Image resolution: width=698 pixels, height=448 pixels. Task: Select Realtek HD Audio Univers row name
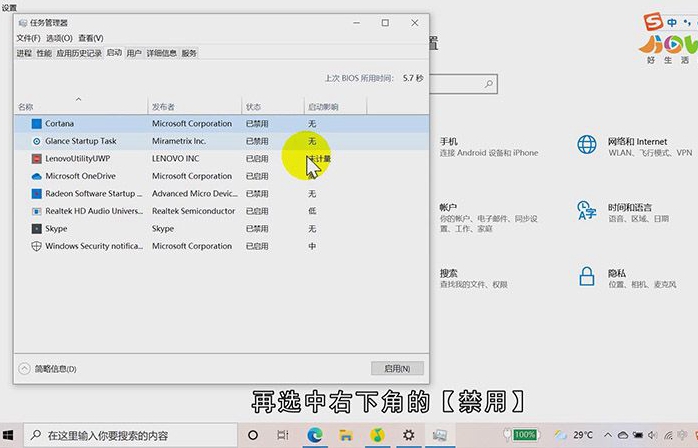pyautogui.click(x=94, y=211)
